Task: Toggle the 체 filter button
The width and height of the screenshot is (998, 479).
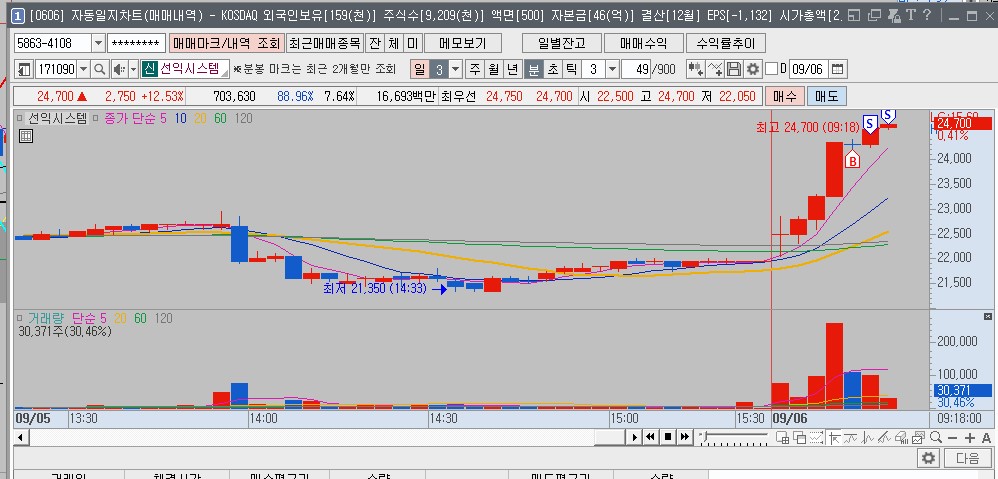Action: [394, 43]
